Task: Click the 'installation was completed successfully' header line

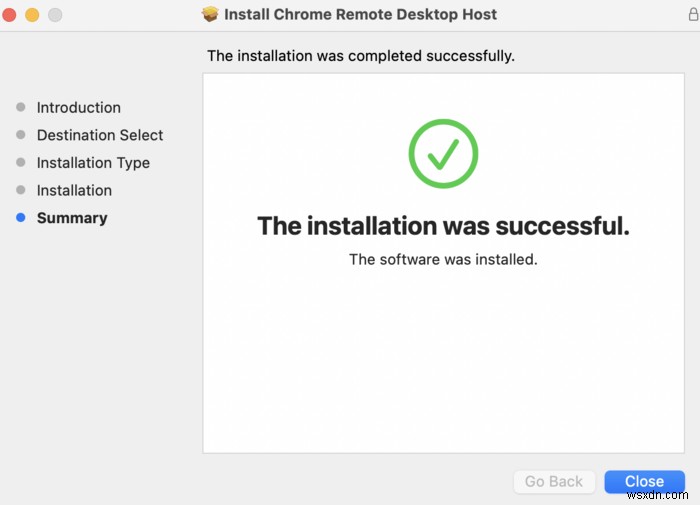Action: pos(360,56)
